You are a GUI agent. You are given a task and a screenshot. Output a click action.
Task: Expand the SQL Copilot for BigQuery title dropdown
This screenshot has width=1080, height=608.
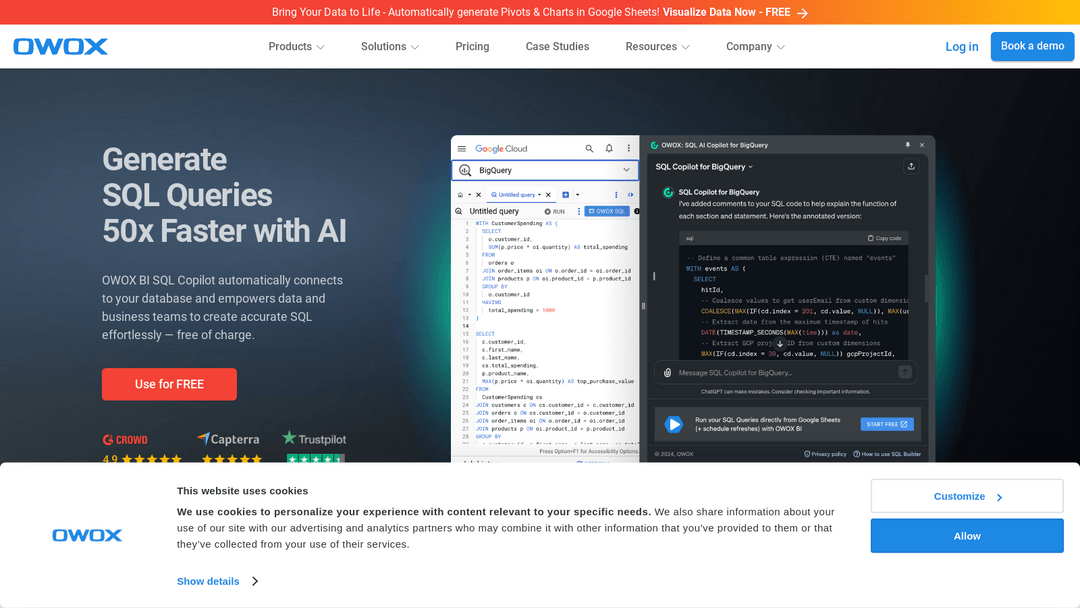(x=704, y=167)
